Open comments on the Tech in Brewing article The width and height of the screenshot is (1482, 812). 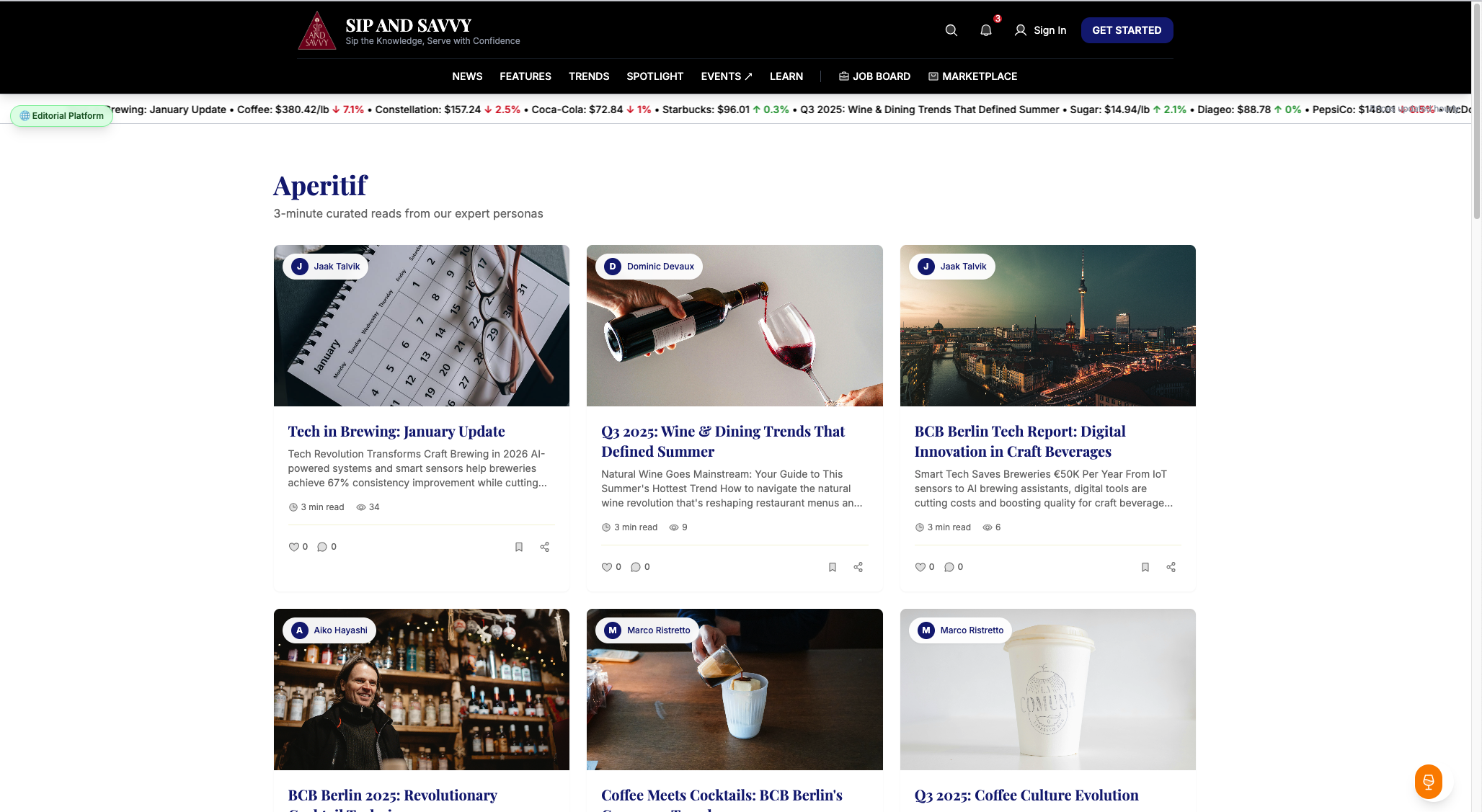point(321,547)
